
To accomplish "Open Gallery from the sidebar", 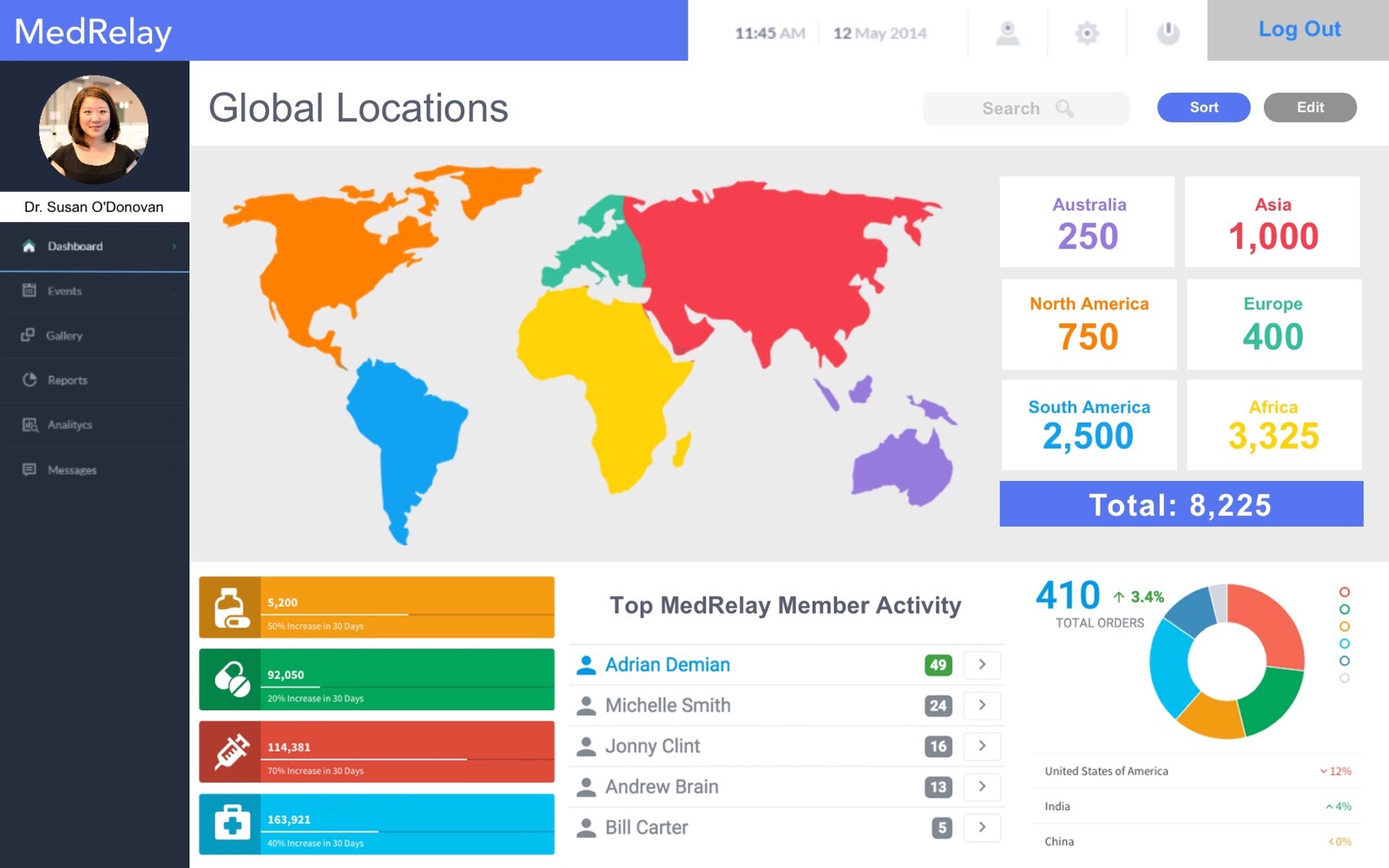I will click(x=95, y=336).
